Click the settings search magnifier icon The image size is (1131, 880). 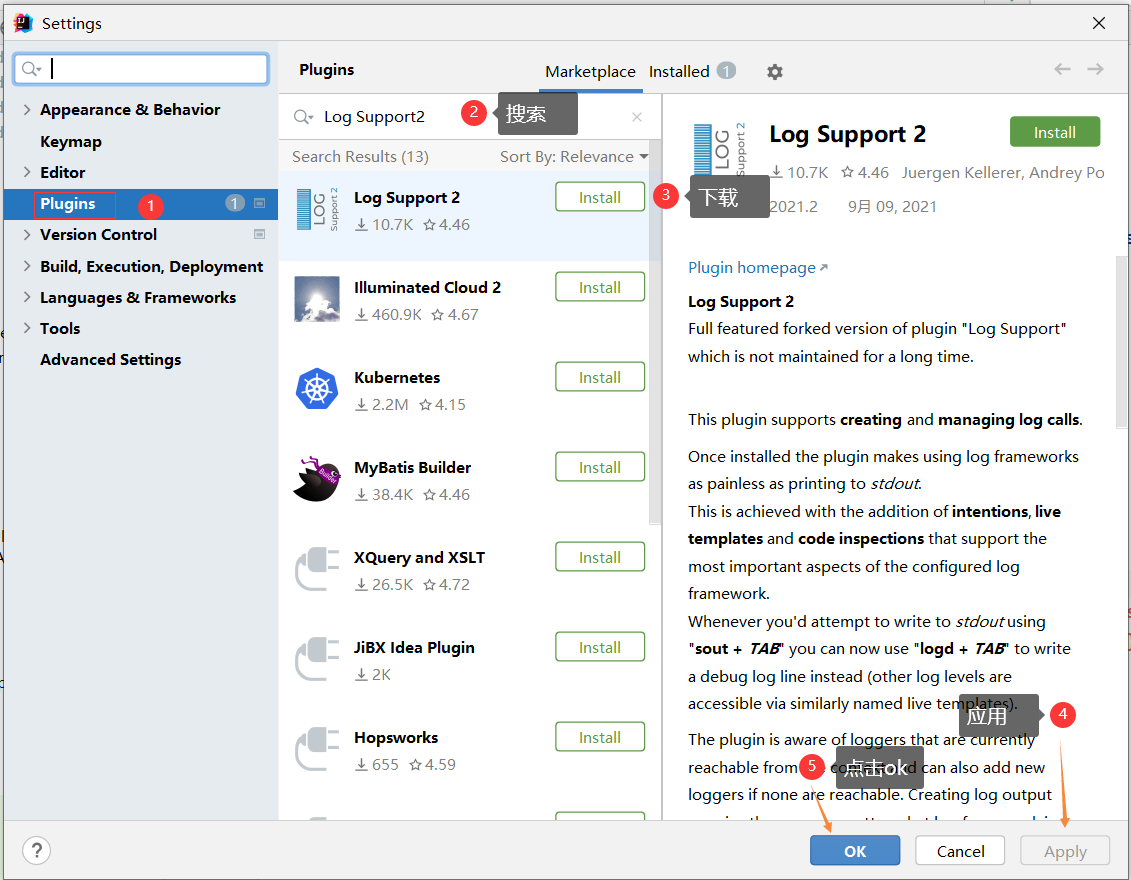(31, 69)
